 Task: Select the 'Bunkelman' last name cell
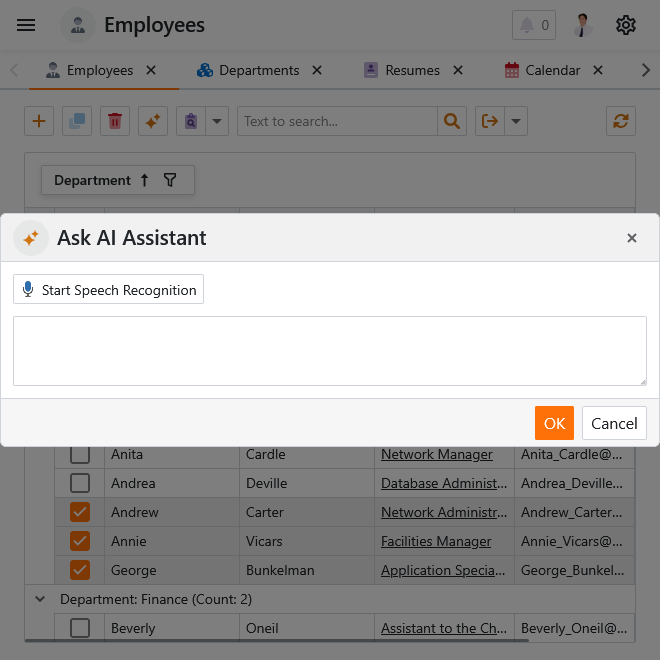point(307,570)
